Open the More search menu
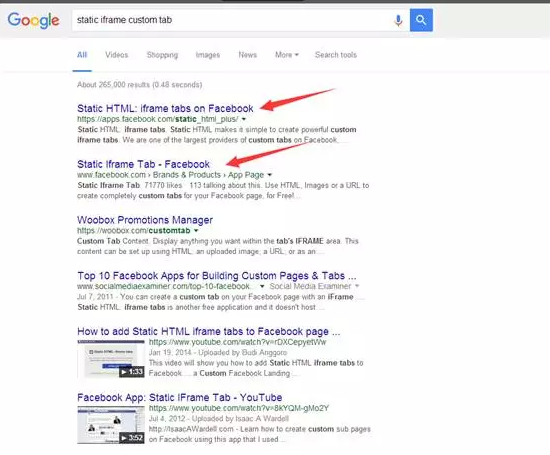Viewport: 550px width, 455px height. point(287,55)
